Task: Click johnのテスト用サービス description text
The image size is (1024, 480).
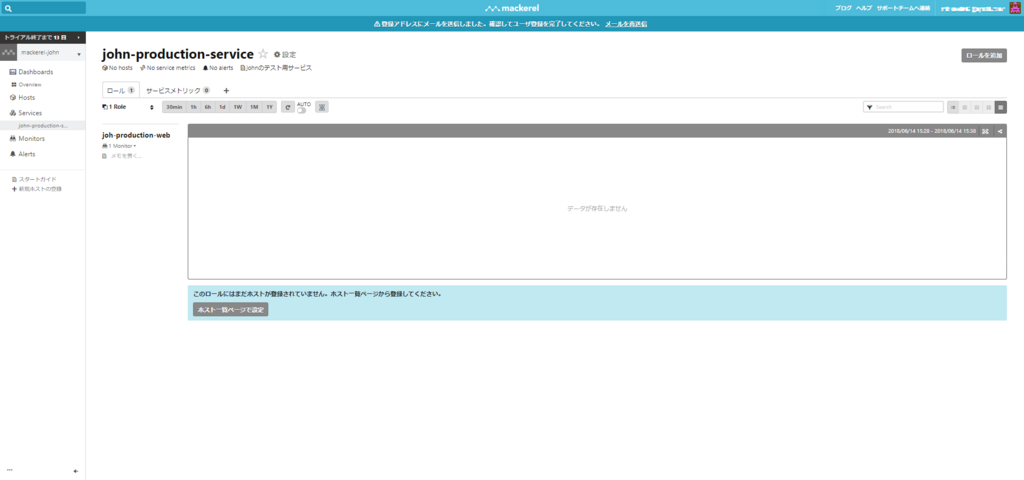Action: point(276,68)
